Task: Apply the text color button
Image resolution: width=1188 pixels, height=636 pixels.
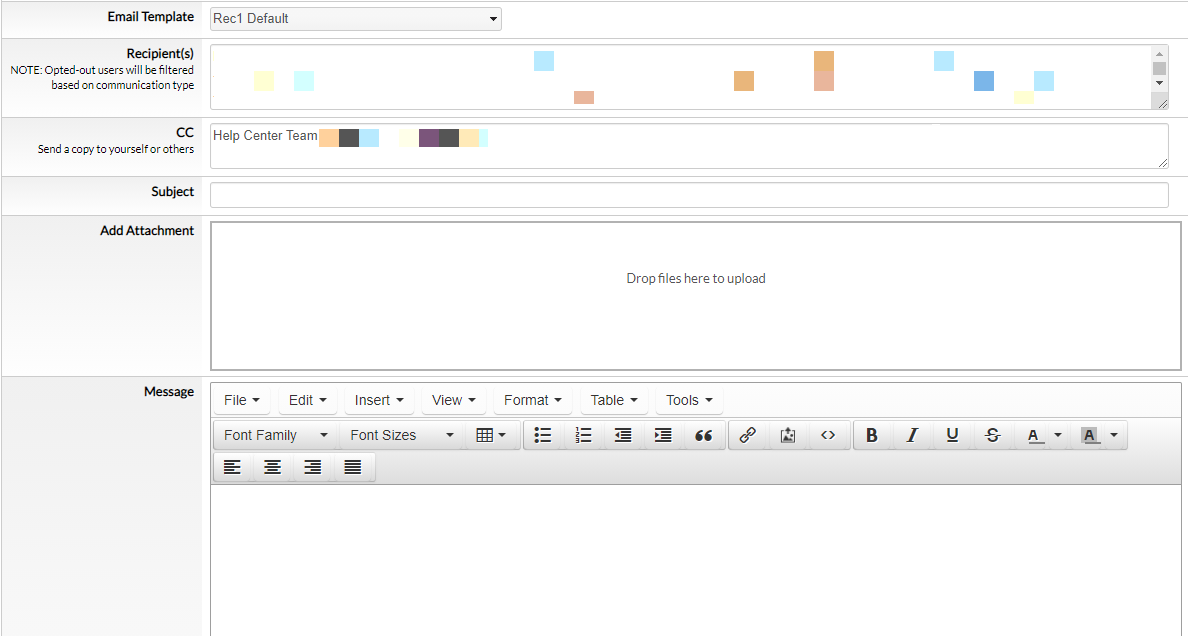Action: pos(1033,435)
